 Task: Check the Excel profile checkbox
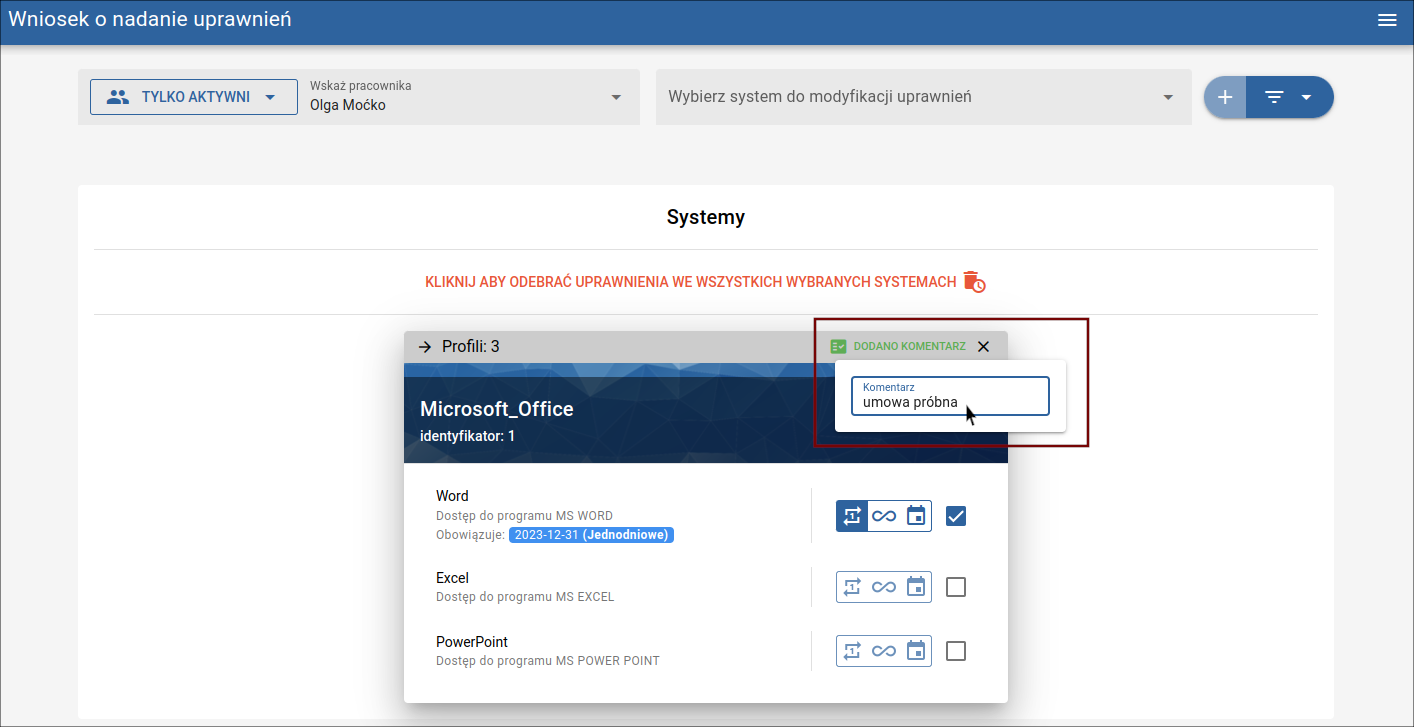pyautogui.click(x=956, y=587)
